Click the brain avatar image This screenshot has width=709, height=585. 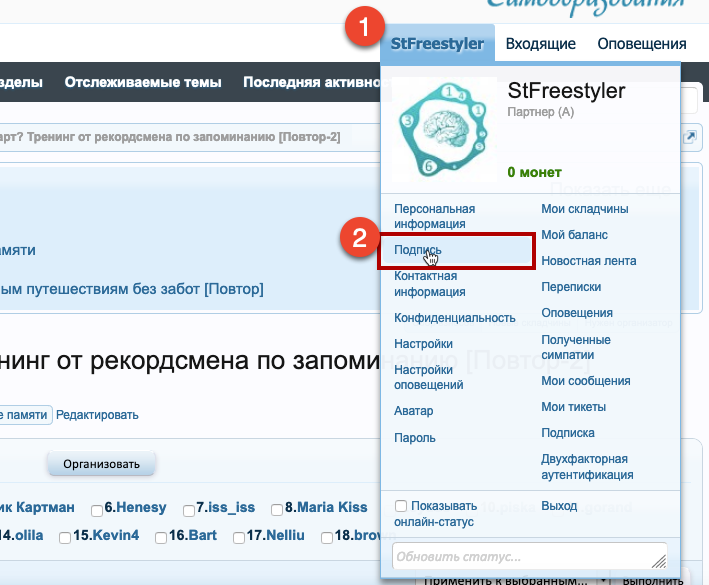pyautogui.click(x=444, y=130)
